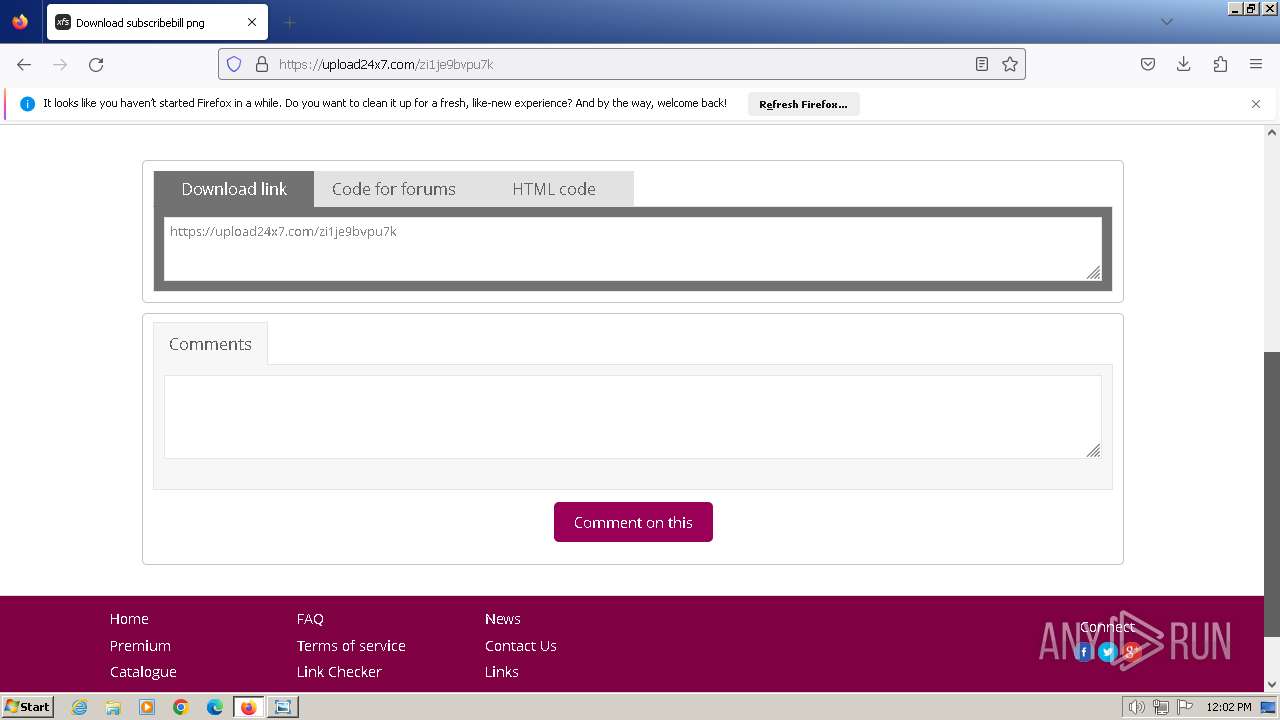Click the page vertical scrollbar thumb
This screenshot has height=720, width=1280.
coord(1272,494)
